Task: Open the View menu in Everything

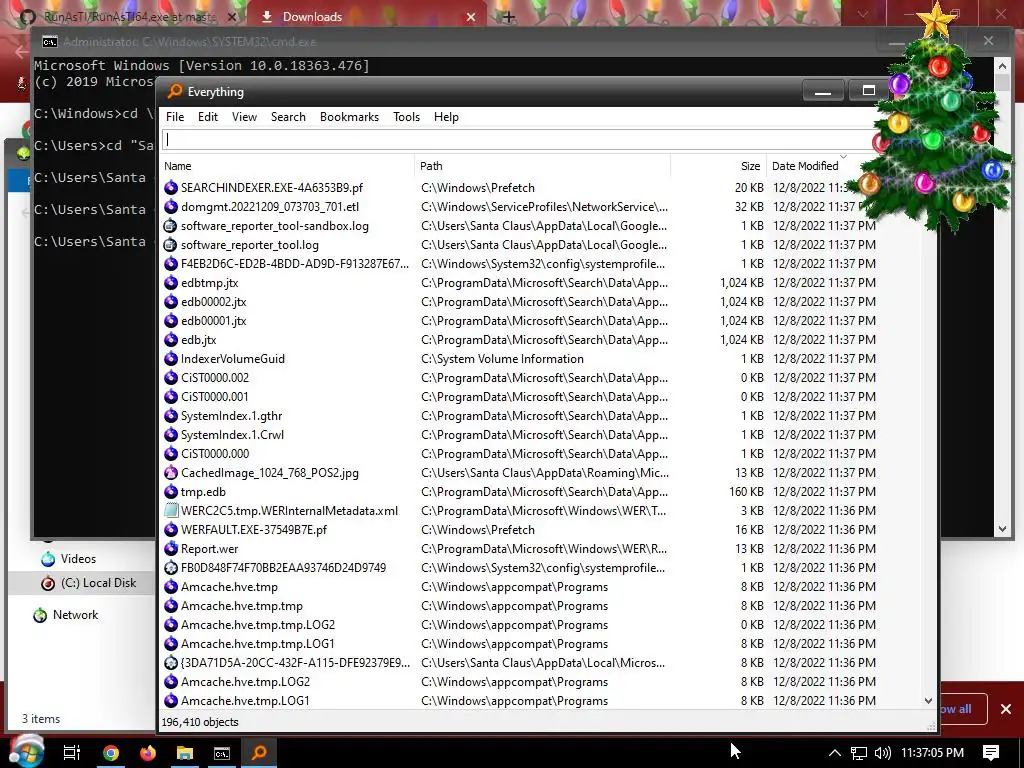Action: (x=244, y=117)
